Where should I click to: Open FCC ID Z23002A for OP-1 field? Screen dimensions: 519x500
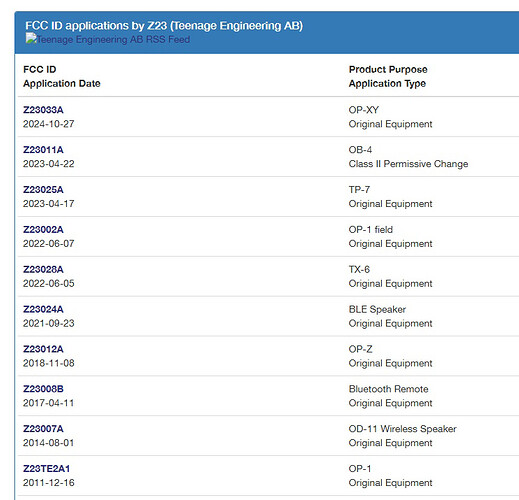(x=43, y=229)
